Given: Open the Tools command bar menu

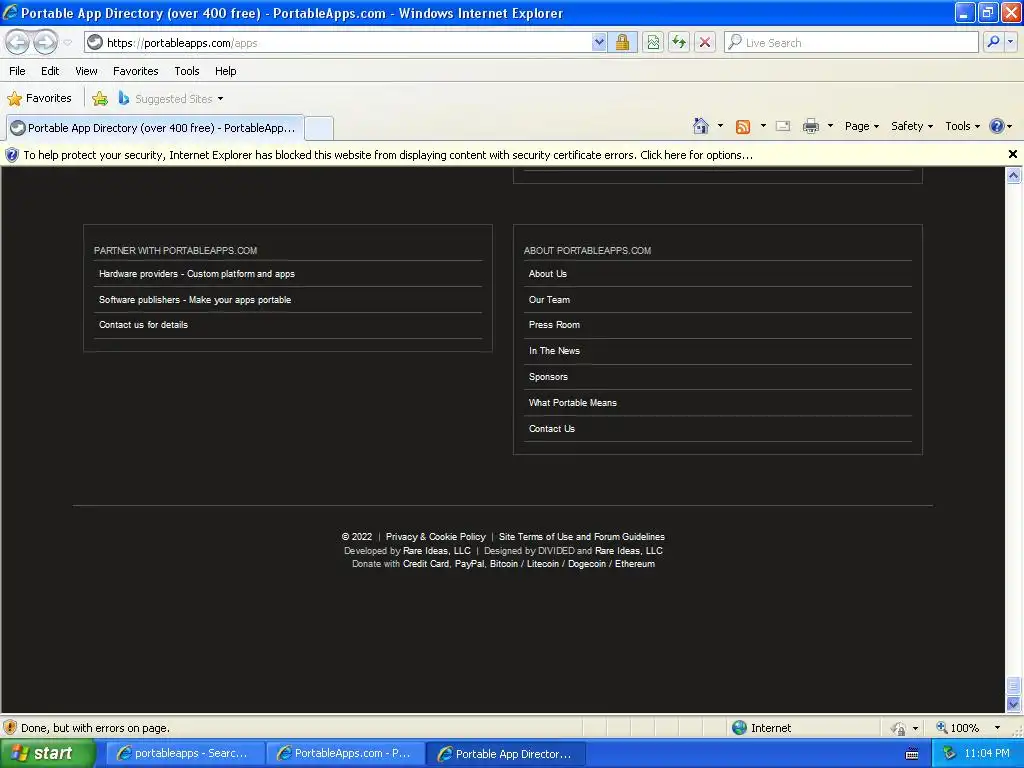Looking at the screenshot, I should pos(963,126).
